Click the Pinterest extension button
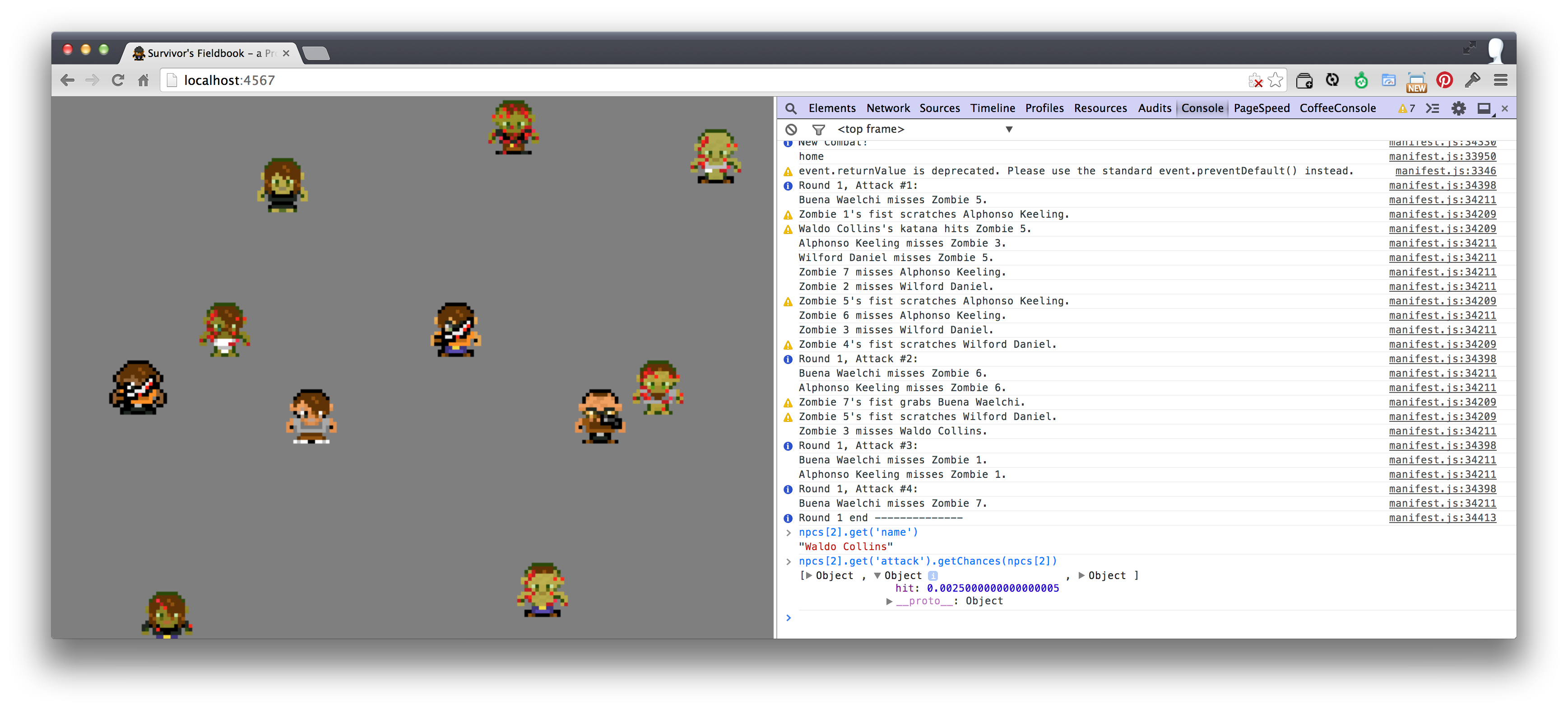This screenshot has width=1568, height=710. (x=1444, y=80)
